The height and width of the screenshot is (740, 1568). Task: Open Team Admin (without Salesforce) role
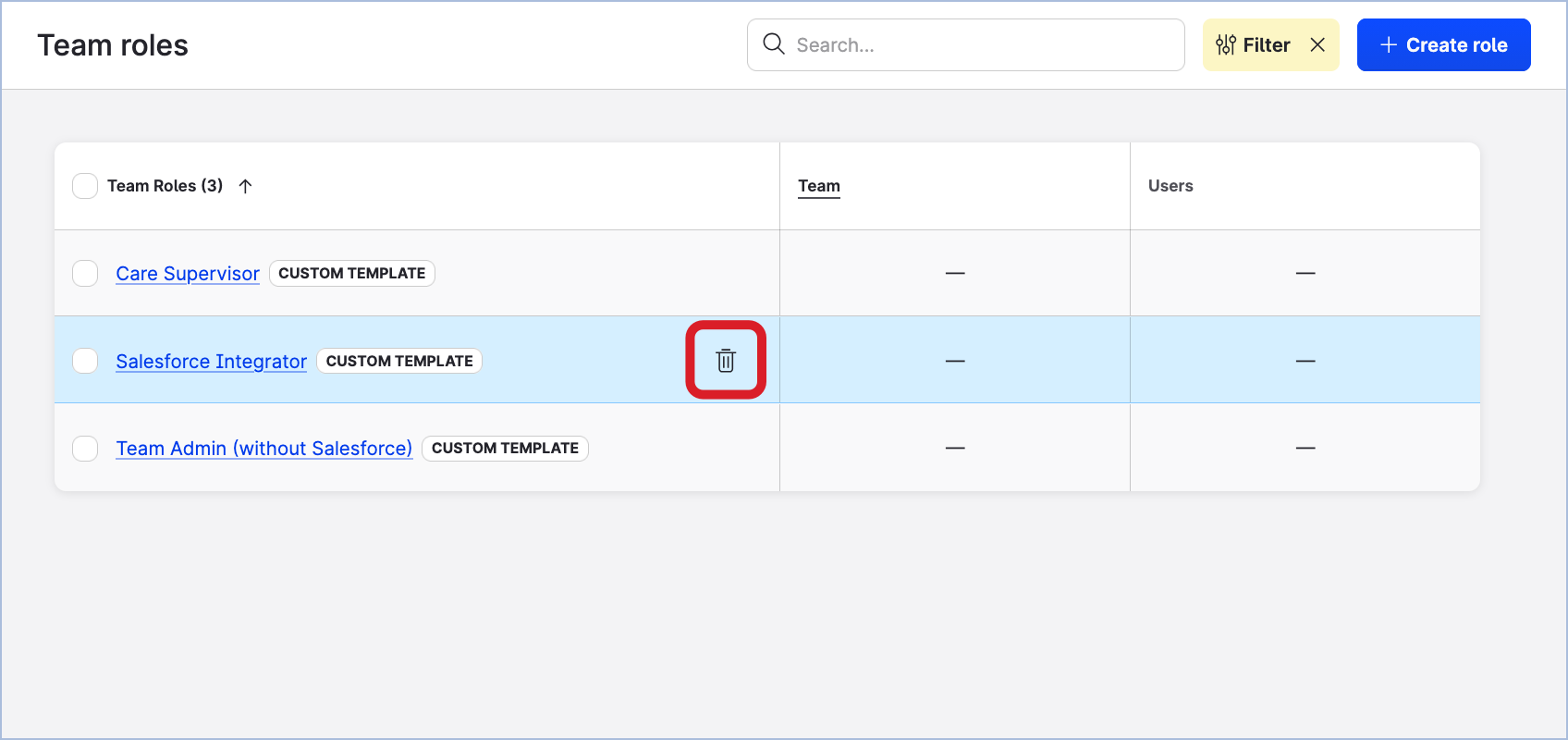[263, 449]
